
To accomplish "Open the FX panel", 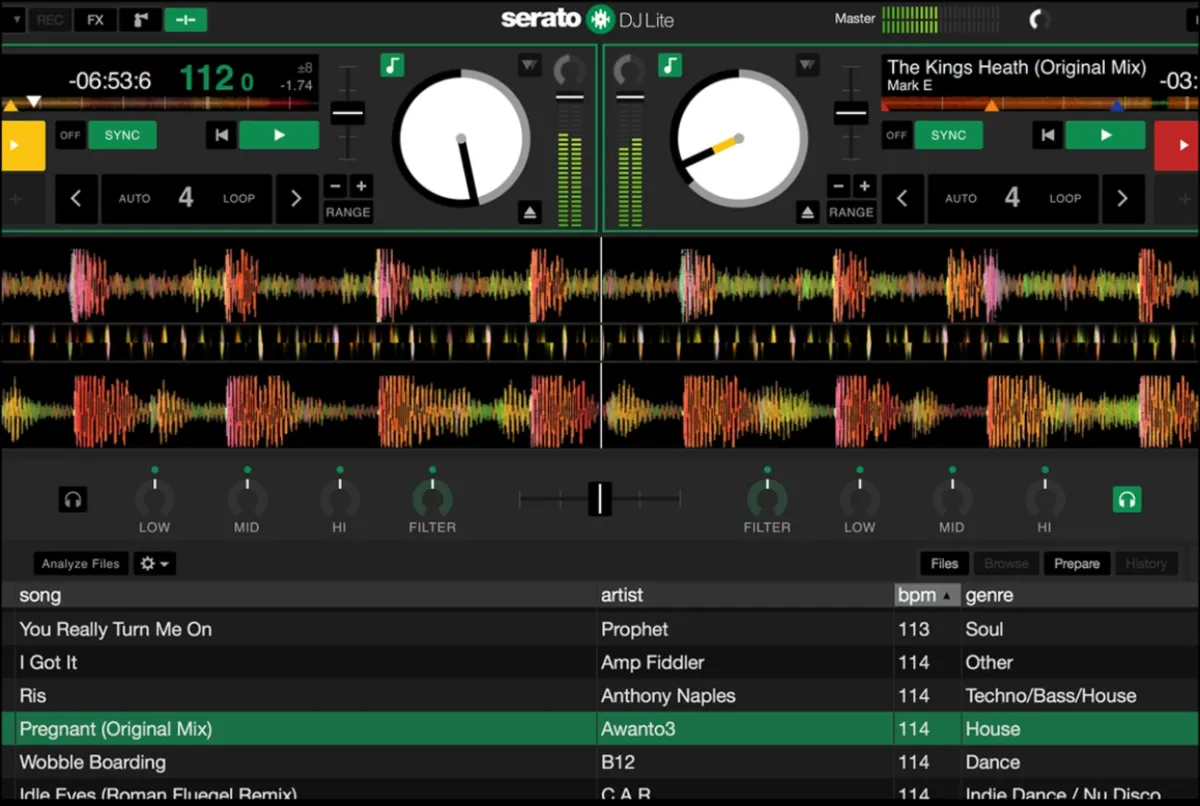I will click(x=95, y=19).
